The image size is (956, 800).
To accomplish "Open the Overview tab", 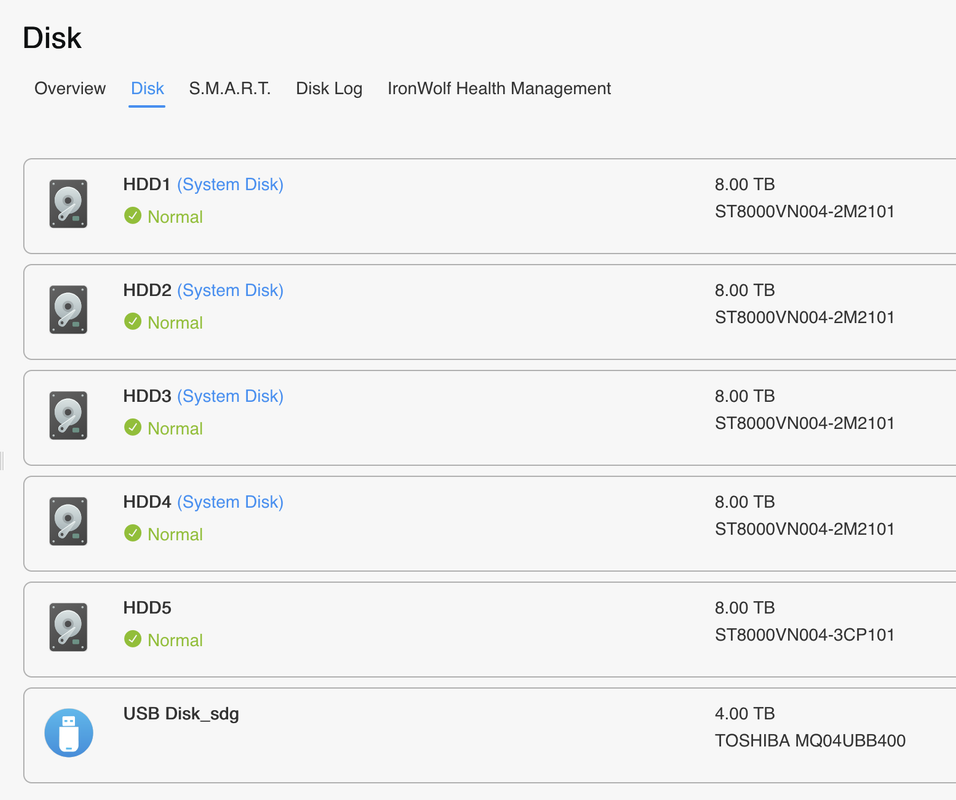I will click(x=70, y=88).
